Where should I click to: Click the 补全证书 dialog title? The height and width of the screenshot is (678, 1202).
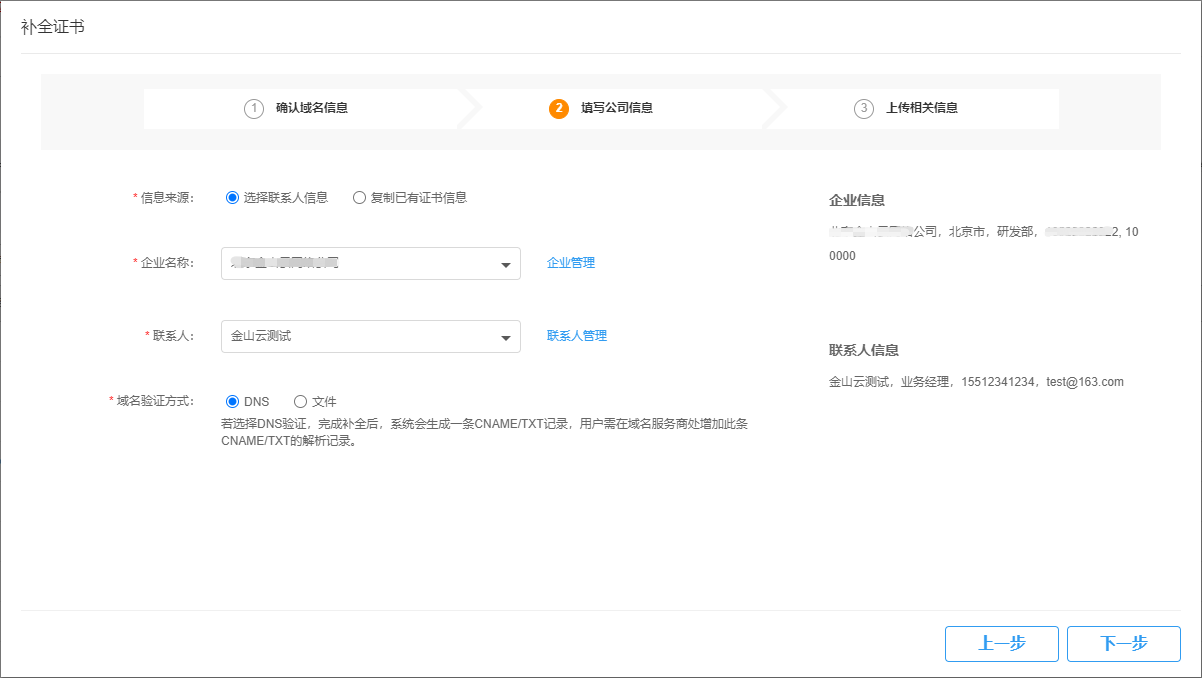[x=53, y=27]
